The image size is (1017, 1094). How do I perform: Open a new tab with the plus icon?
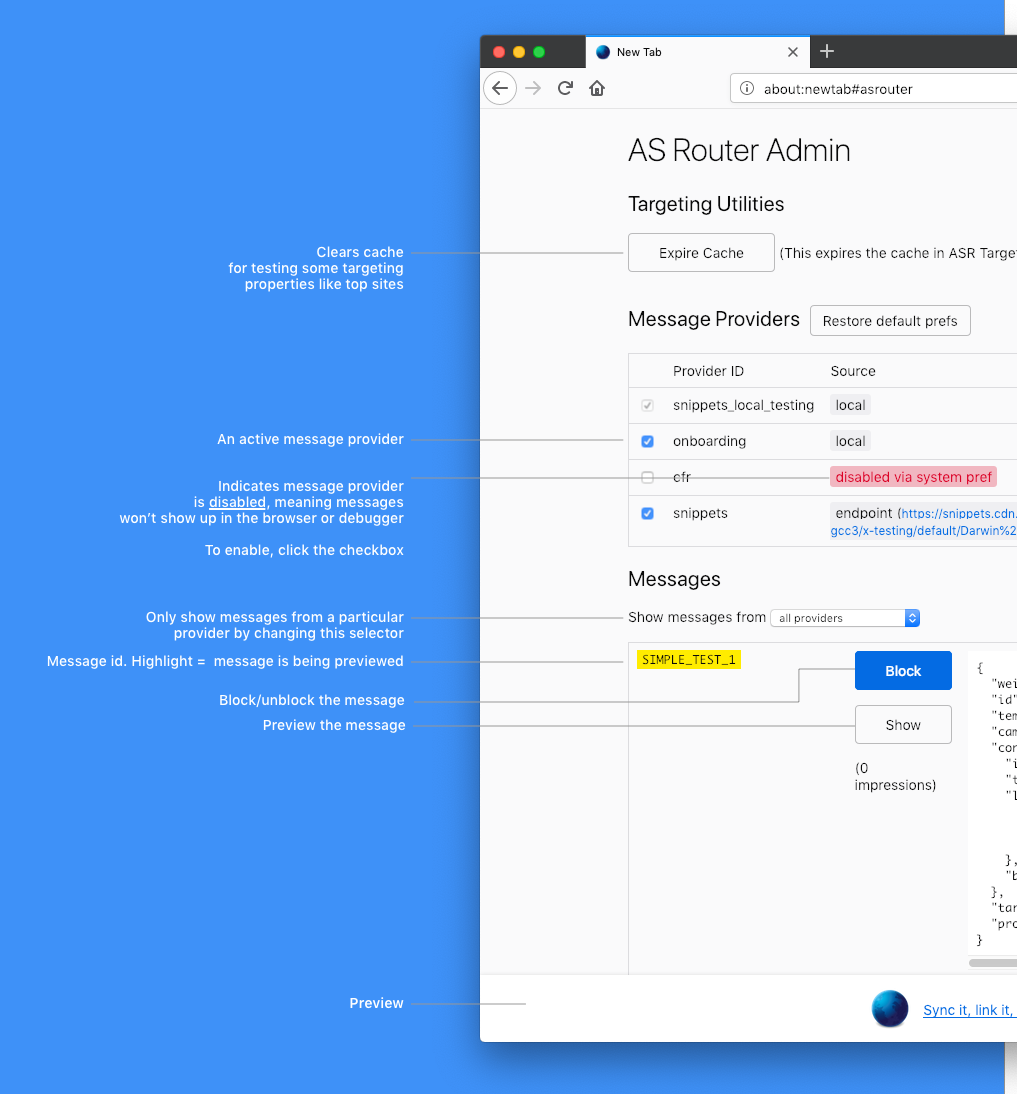[826, 51]
